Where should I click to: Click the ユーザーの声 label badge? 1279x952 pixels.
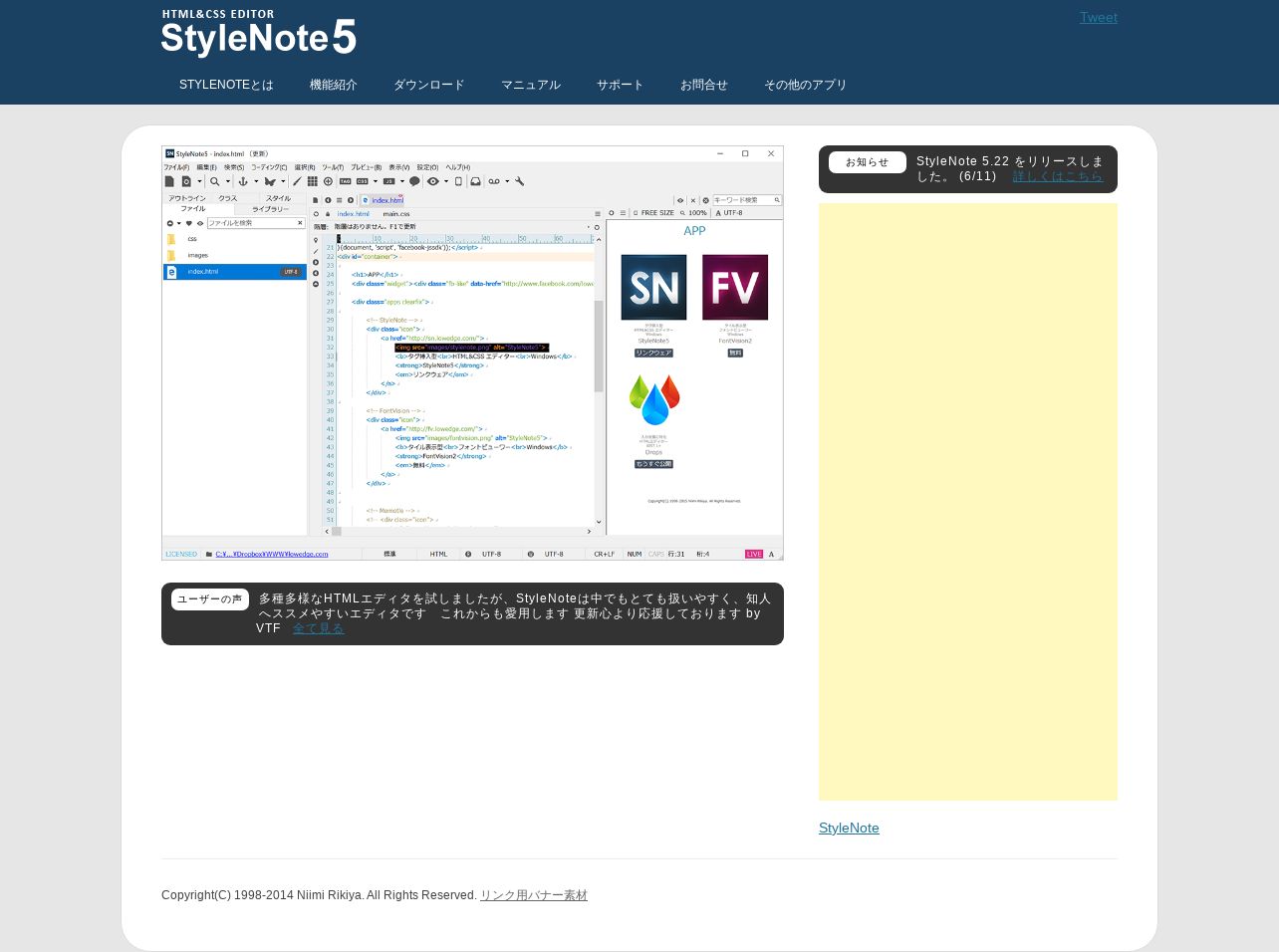pos(210,599)
